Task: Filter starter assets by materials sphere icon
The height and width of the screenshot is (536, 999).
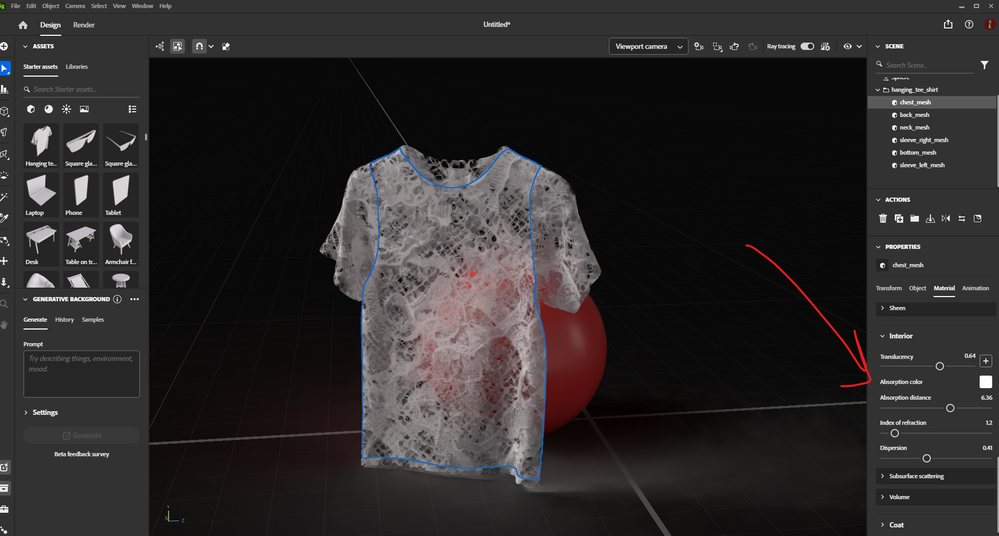Action: tap(48, 109)
